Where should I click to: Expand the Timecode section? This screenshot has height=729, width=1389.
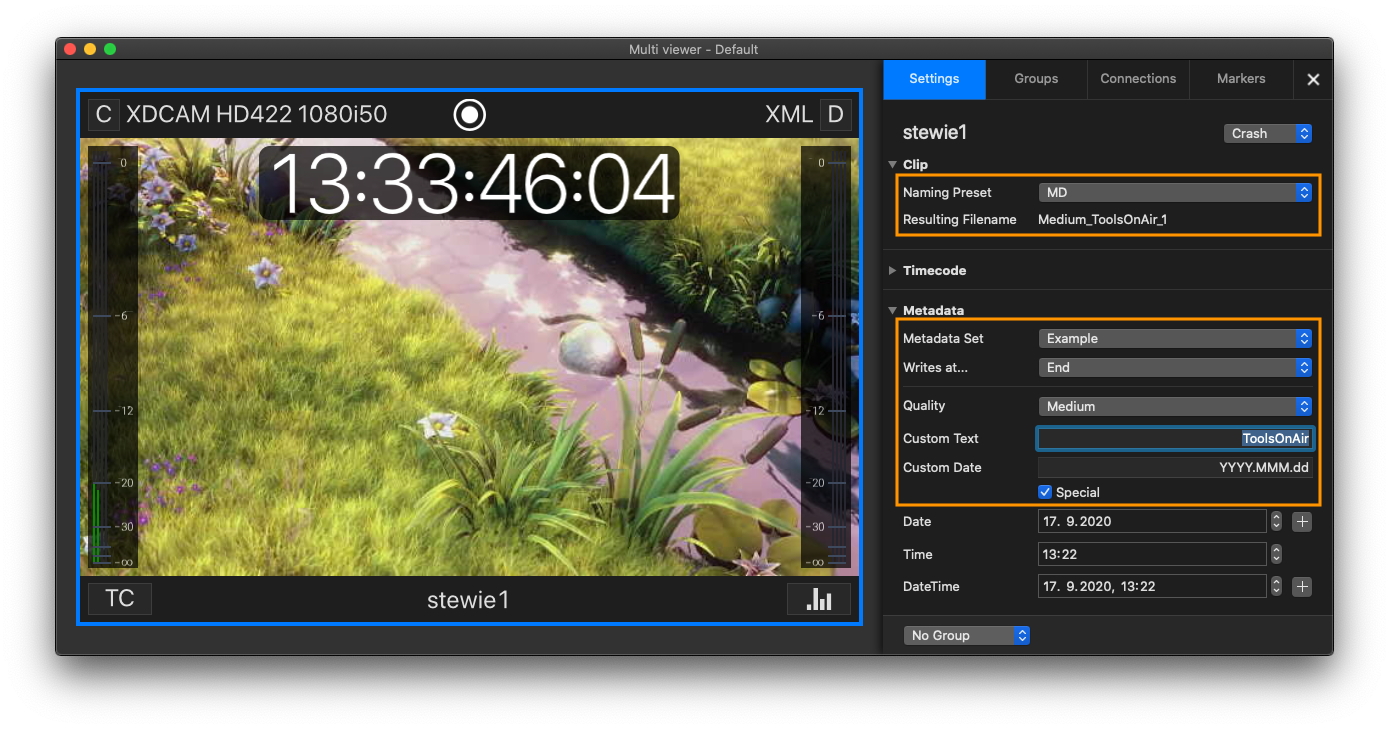893,270
